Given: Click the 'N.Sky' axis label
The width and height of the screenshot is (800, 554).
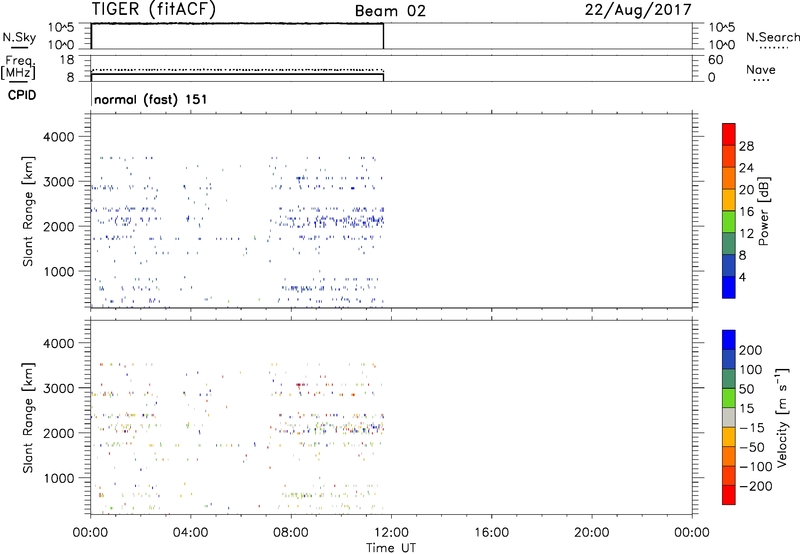Looking at the screenshot, I should click(19, 38).
